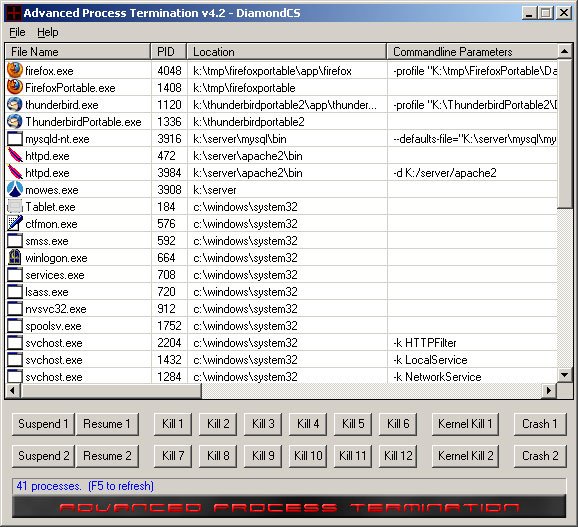Screen dimensions: 578x527
Task: Click the firefox.exe Firefox icon
Action: (x=15, y=70)
